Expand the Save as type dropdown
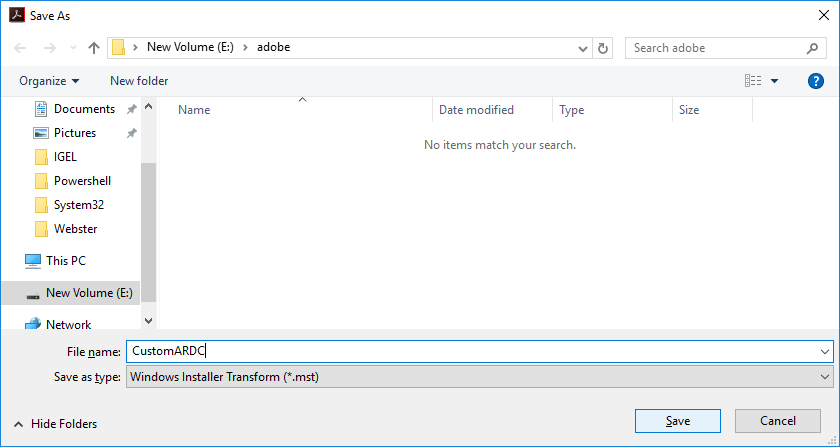The width and height of the screenshot is (840, 447). [824, 377]
